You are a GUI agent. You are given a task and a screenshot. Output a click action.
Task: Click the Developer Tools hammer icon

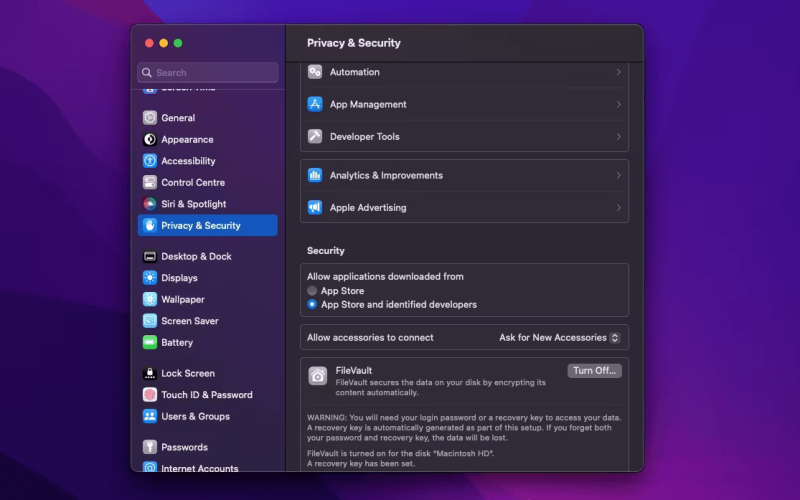315,136
